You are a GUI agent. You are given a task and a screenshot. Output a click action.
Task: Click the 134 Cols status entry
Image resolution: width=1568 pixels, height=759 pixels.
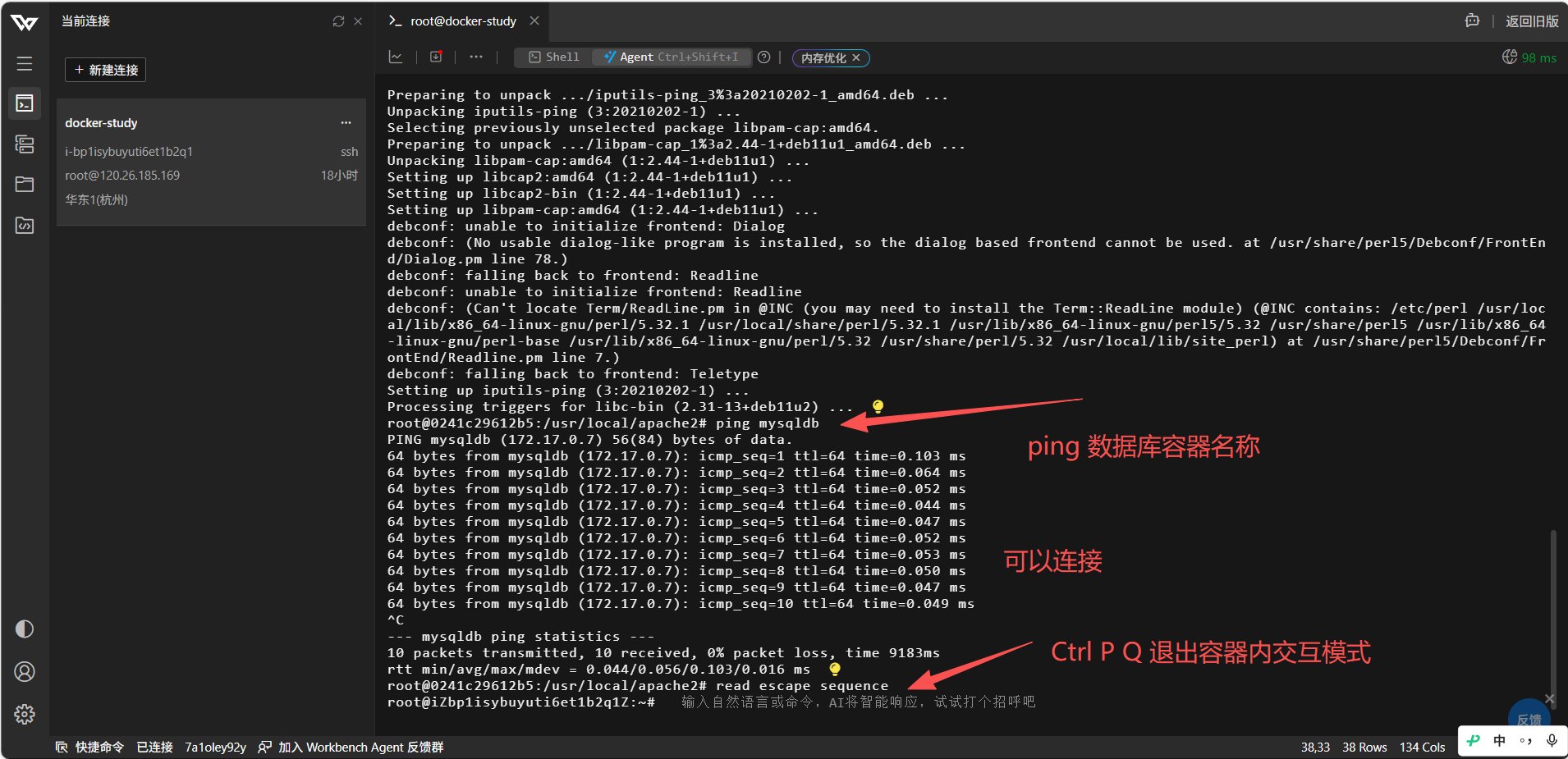[1422, 747]
